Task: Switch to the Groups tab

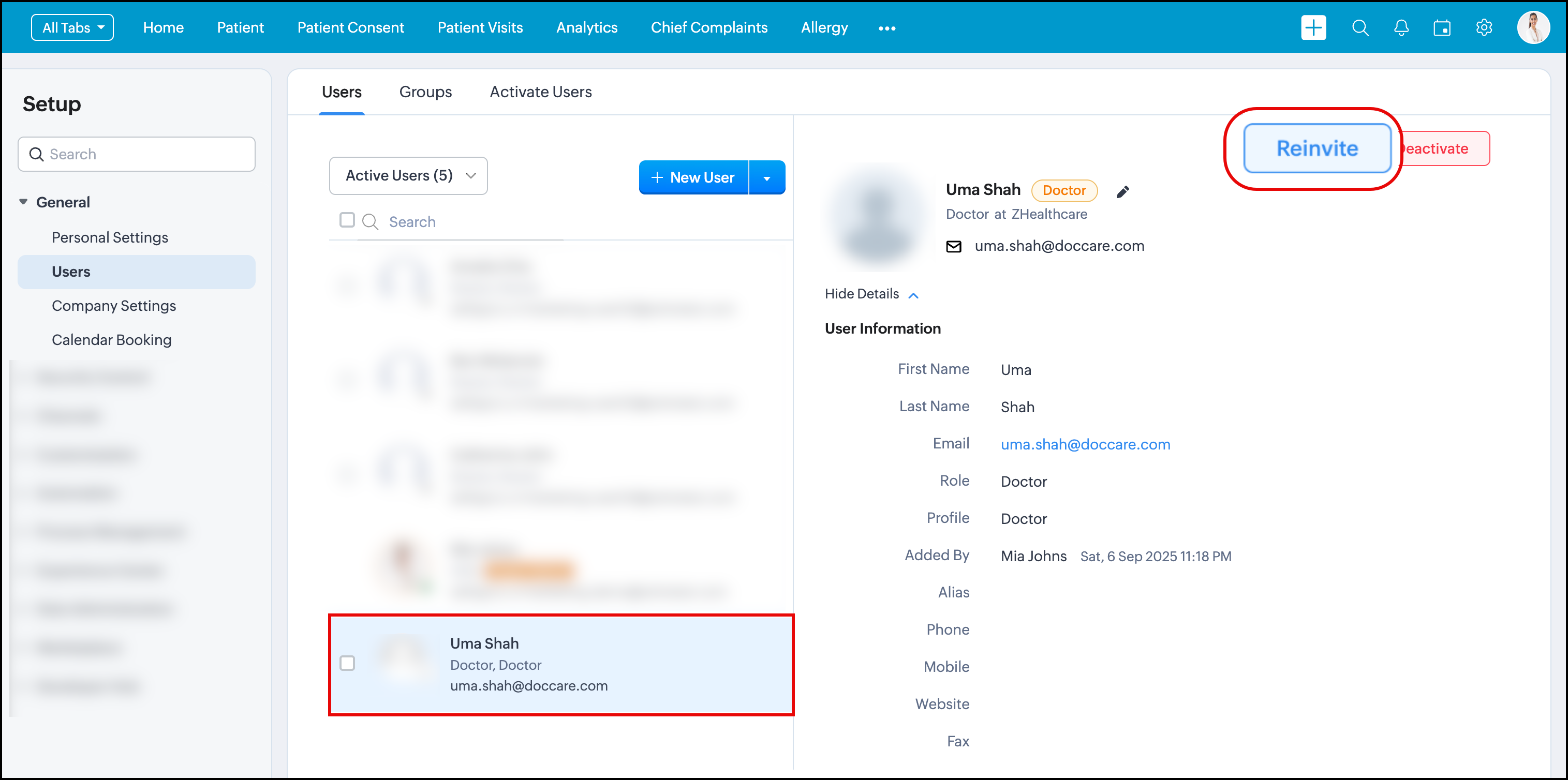Action: click(x=425, y=92)
